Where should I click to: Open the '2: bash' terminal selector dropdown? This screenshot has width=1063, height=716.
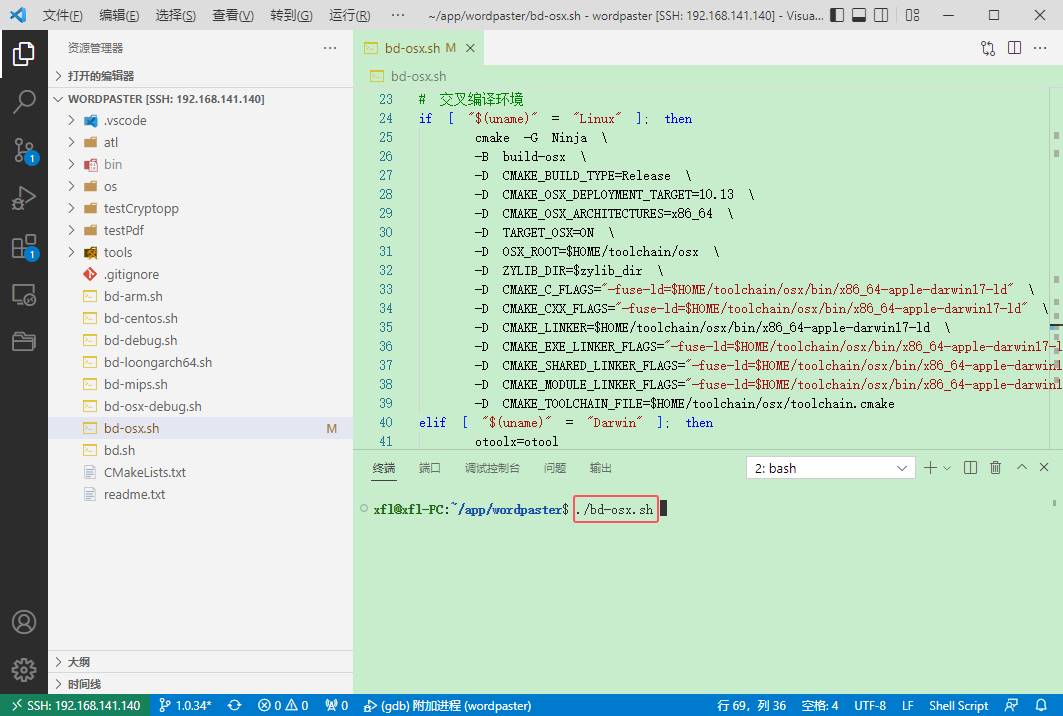830,468
